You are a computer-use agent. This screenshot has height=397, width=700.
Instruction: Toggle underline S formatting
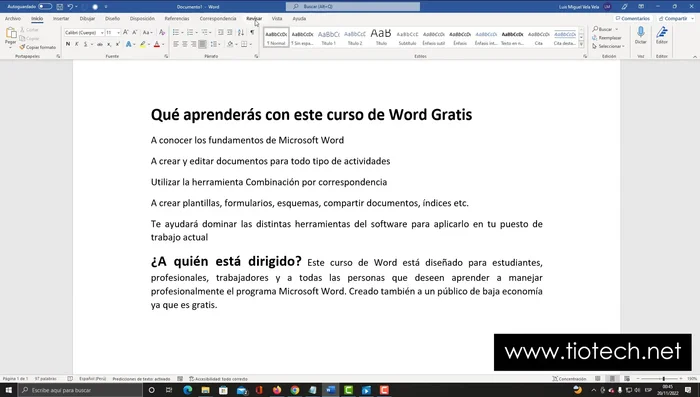point(85,44)
